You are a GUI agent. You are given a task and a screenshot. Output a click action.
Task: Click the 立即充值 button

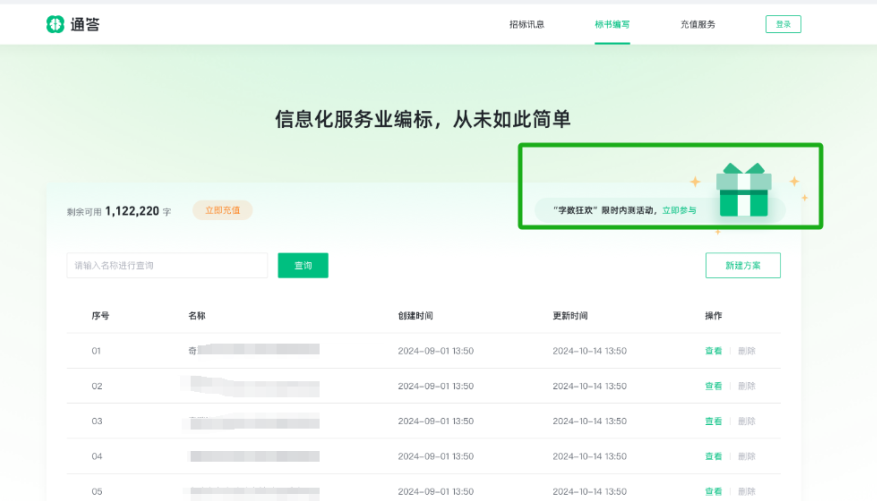tap(222, 211)
